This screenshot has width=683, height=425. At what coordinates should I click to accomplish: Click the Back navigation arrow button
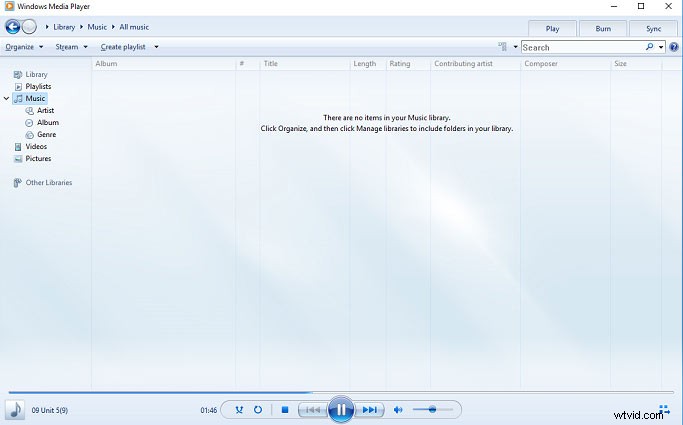(13, 27)
